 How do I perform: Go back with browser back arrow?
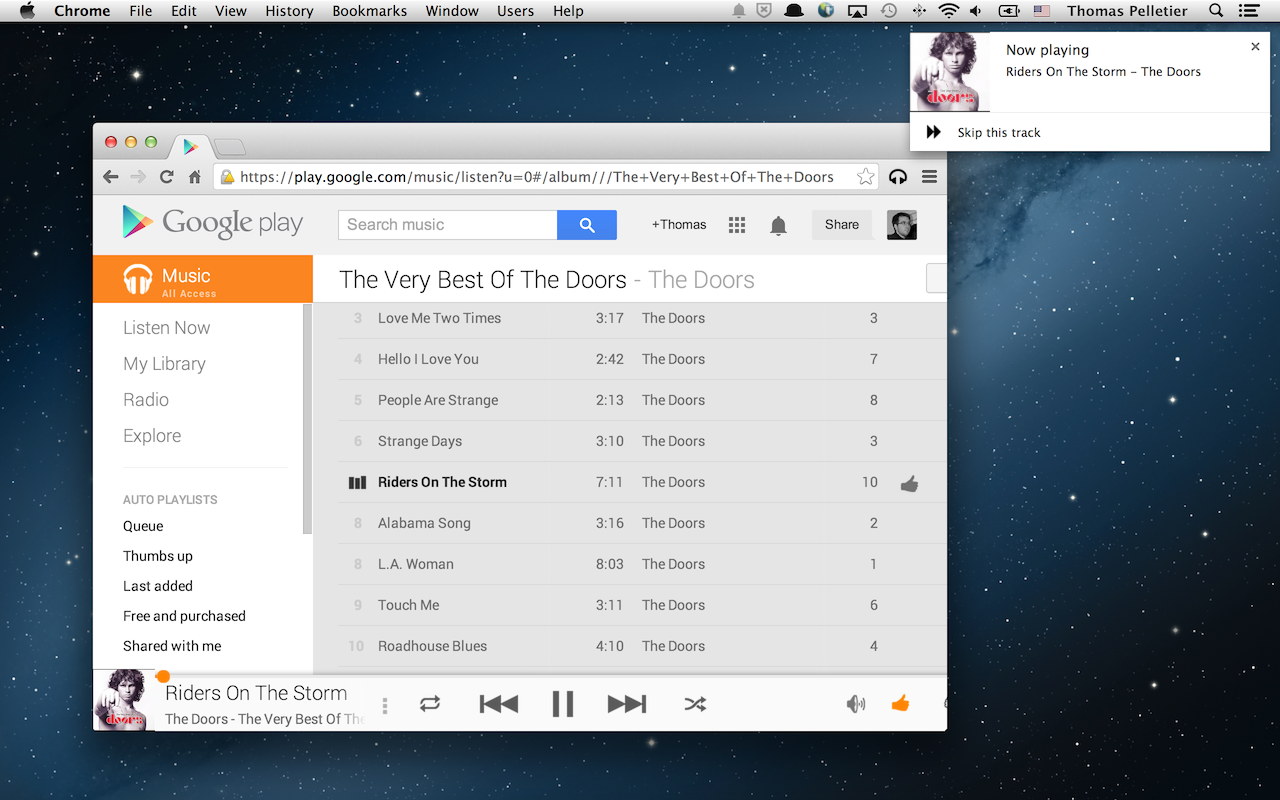pyautogui.click(x=111, y=177)
